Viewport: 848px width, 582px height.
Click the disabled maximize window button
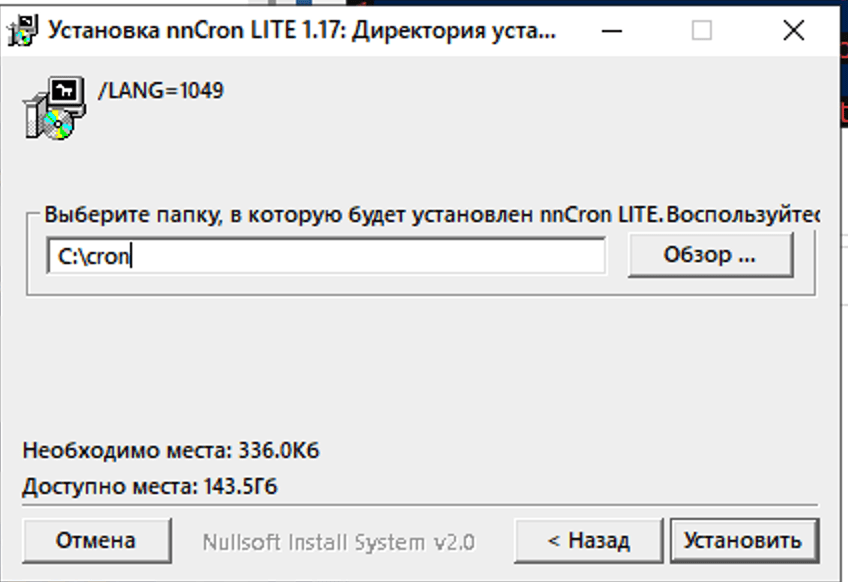click(x=702, y=31)
